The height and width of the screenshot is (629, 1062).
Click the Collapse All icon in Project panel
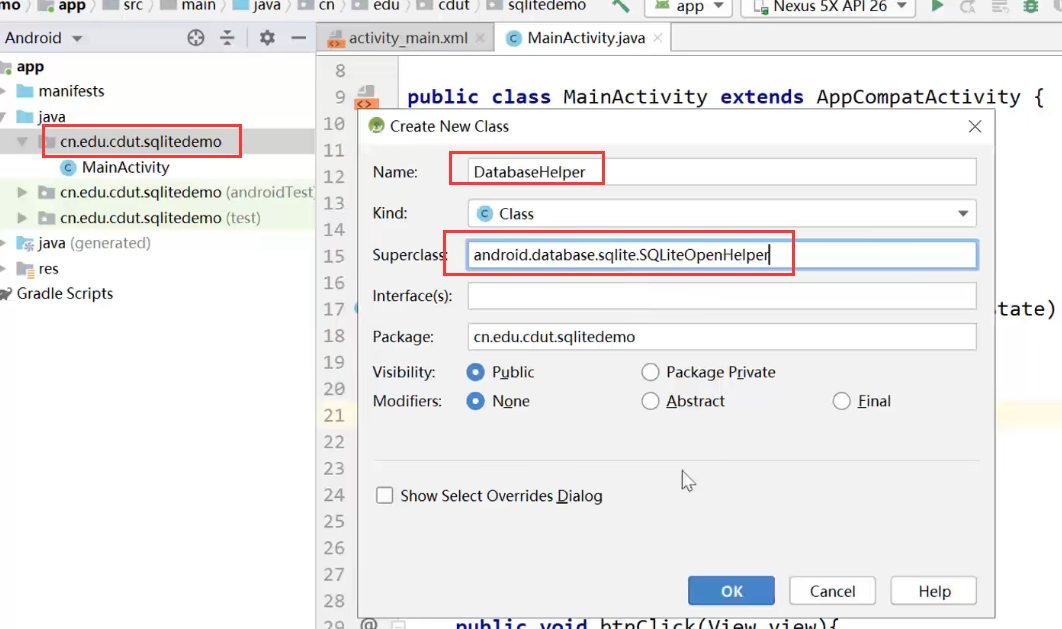(x=227, y=38)
